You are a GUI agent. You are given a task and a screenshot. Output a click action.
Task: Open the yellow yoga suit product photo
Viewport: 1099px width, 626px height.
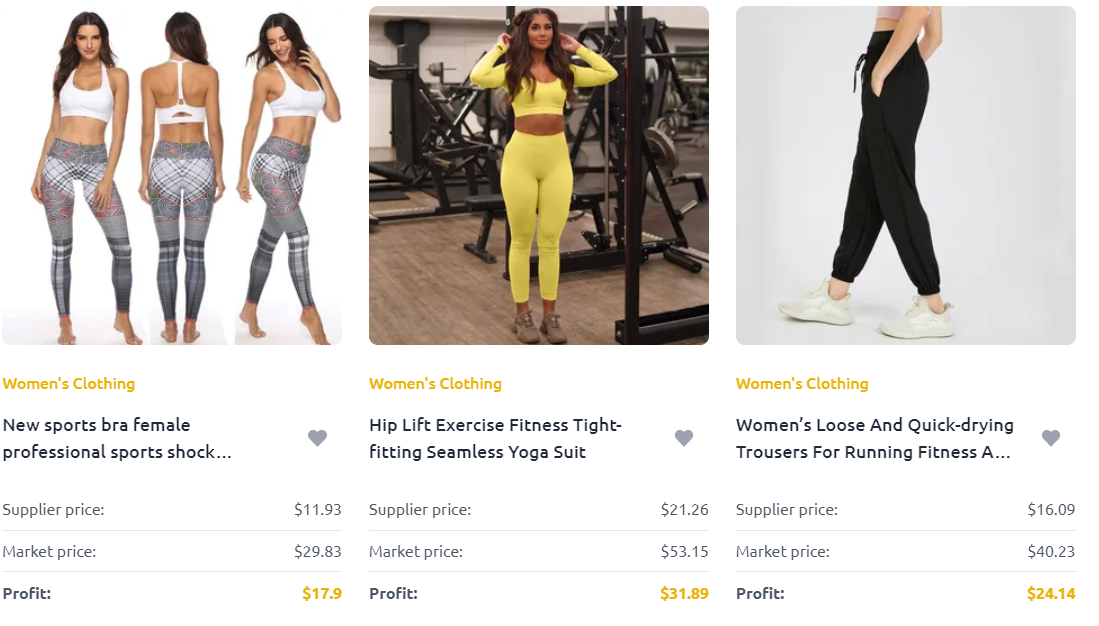click(539, 175)
